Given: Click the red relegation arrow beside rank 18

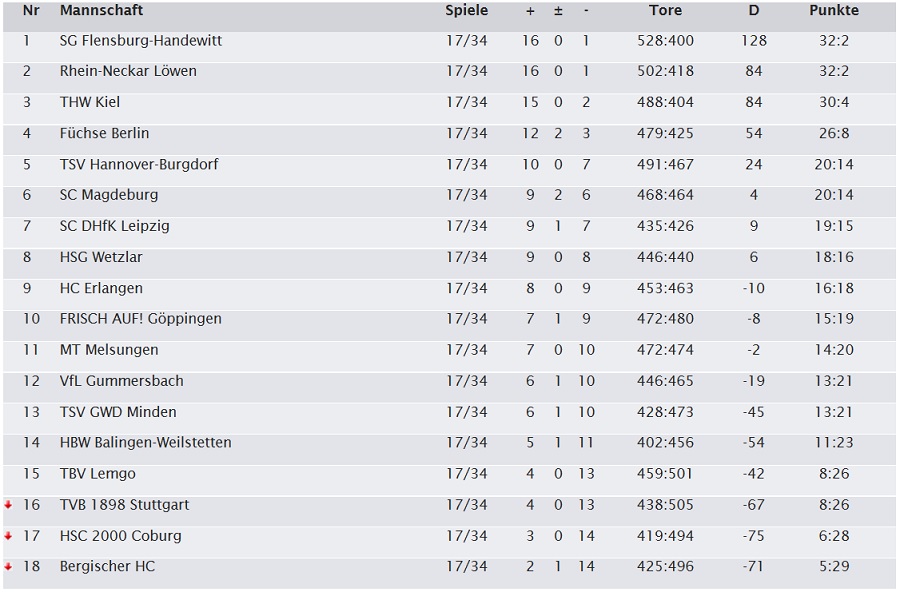Looking at the screenshot, I should pyautogui.click(x=8, y=567).
